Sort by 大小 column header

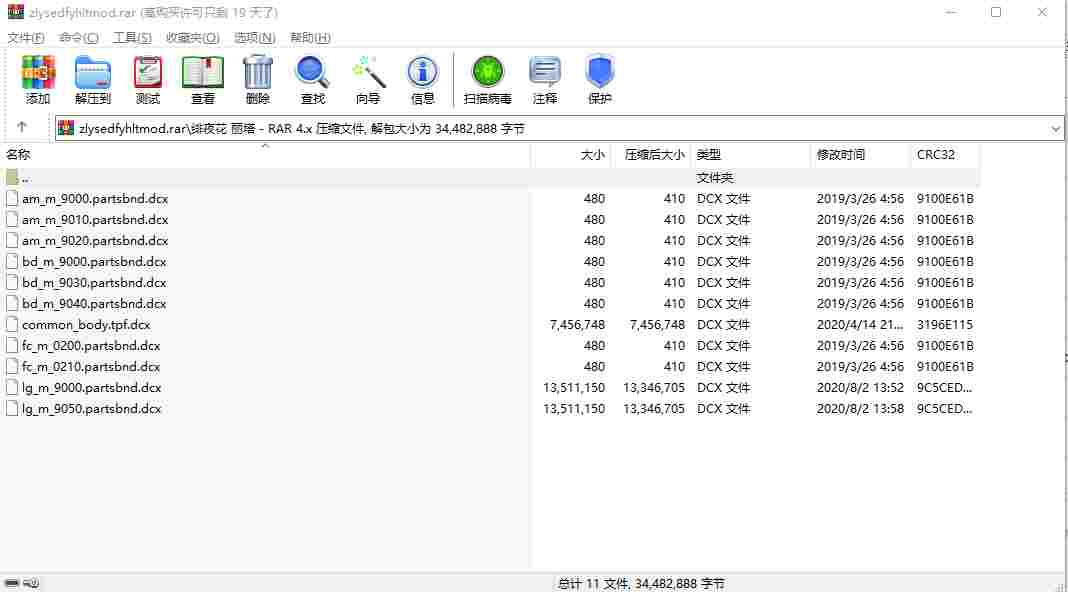(x=571, y=155)
